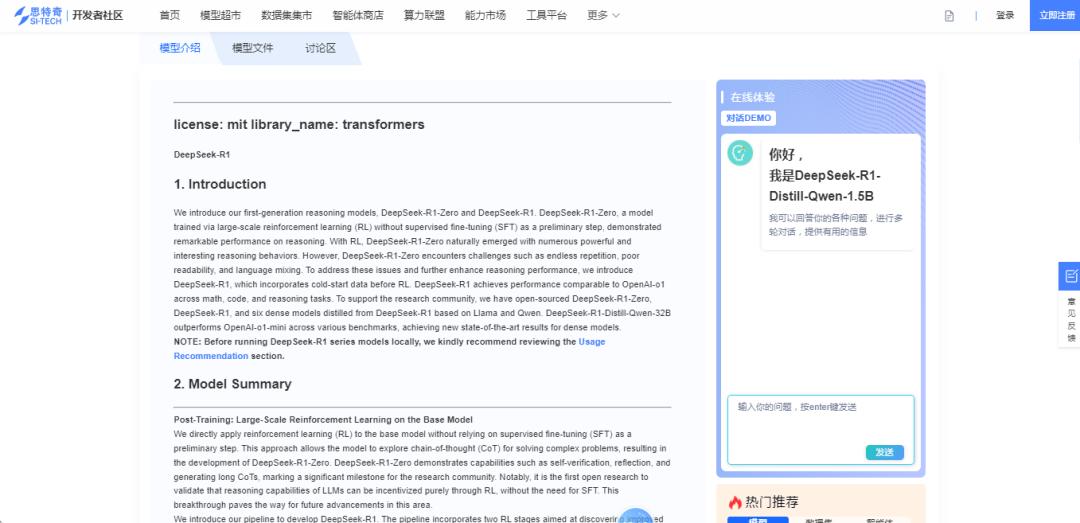Focus the question input text box
1080x523 pixels.
[x=821, y=430]
